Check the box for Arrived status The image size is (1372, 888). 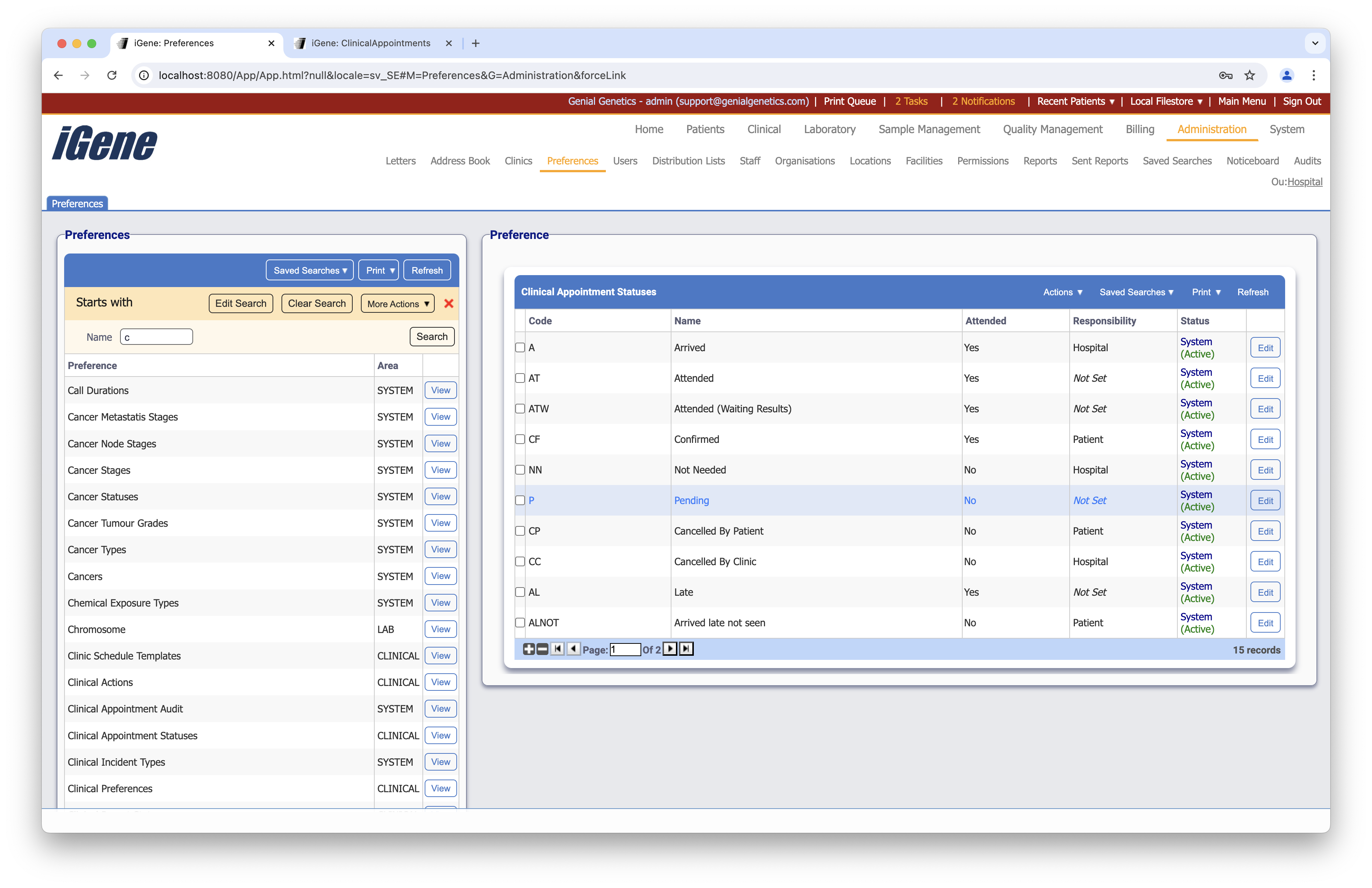[x=520, y=347]
